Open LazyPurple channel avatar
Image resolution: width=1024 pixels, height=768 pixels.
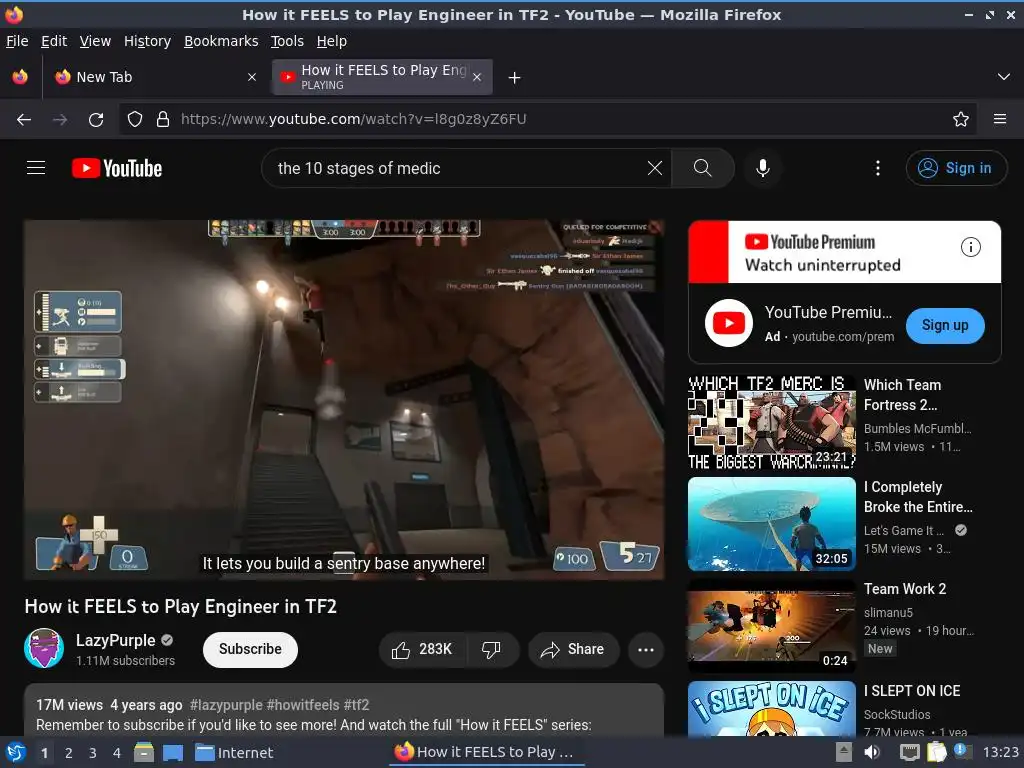pyautogui.click(x=44, y=648)
